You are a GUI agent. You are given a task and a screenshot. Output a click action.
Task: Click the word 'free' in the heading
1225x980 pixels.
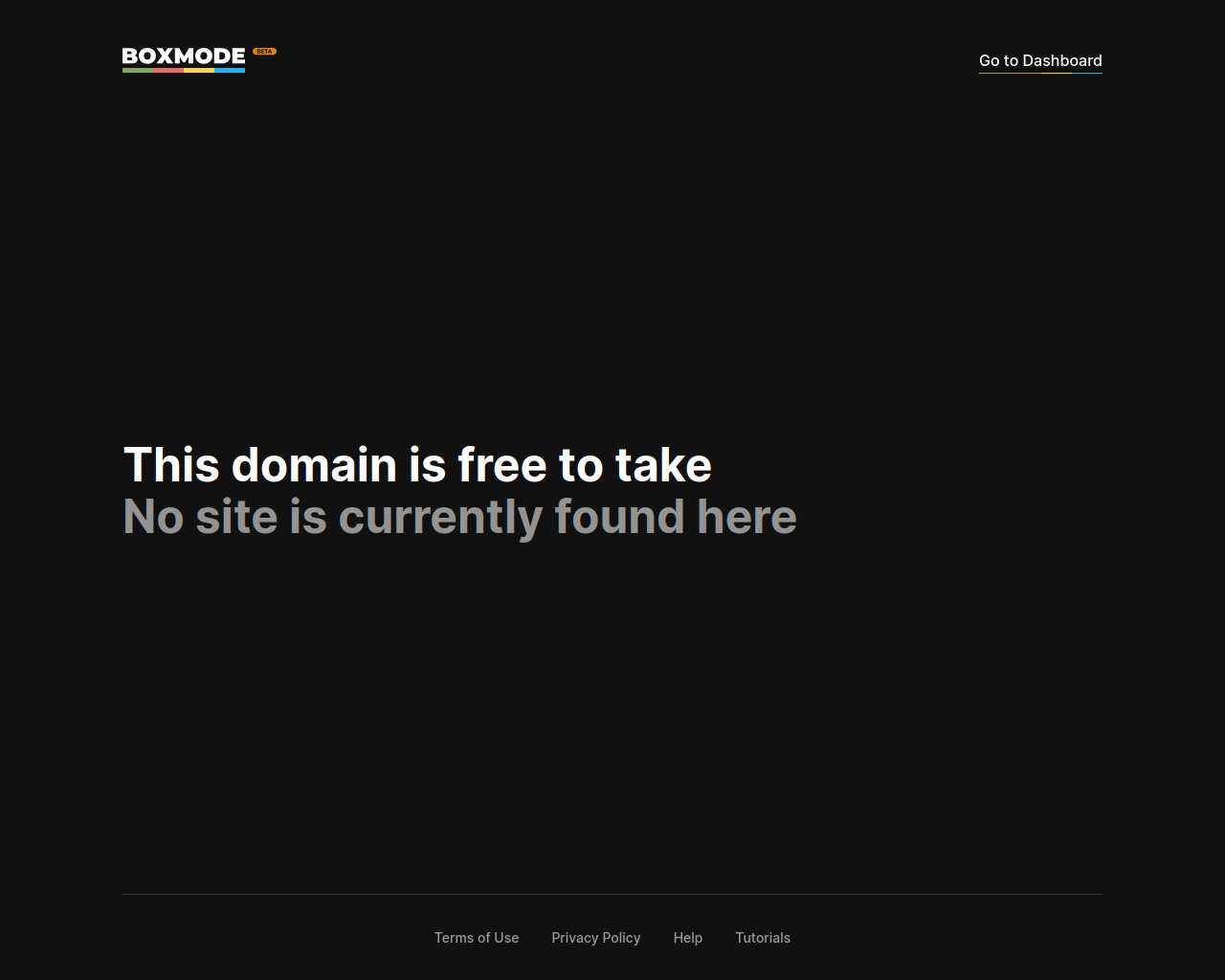pyautogui.click(x=501, y=465)
